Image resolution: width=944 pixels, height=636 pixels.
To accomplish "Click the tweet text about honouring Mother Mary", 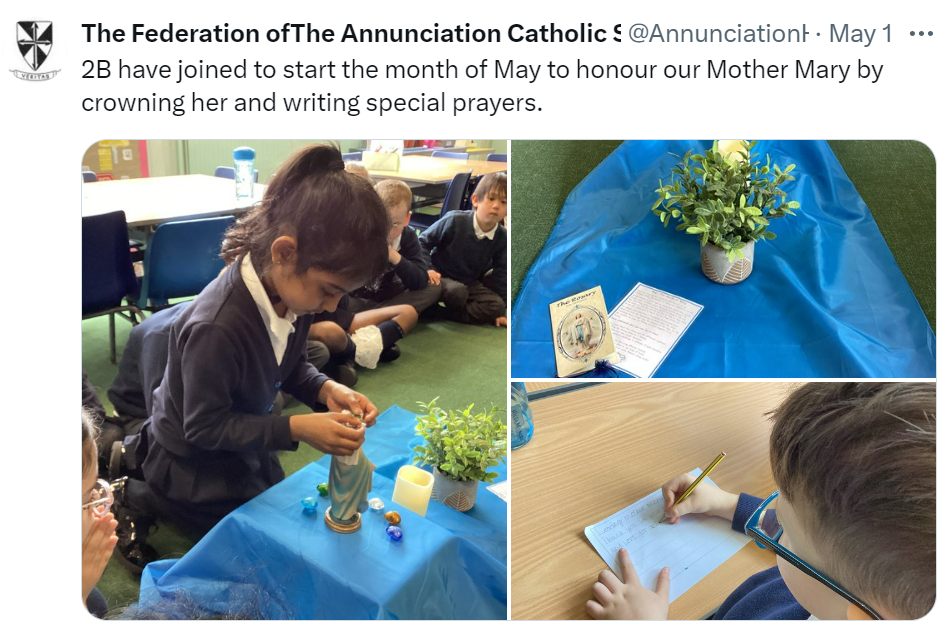I will [482, 86].
